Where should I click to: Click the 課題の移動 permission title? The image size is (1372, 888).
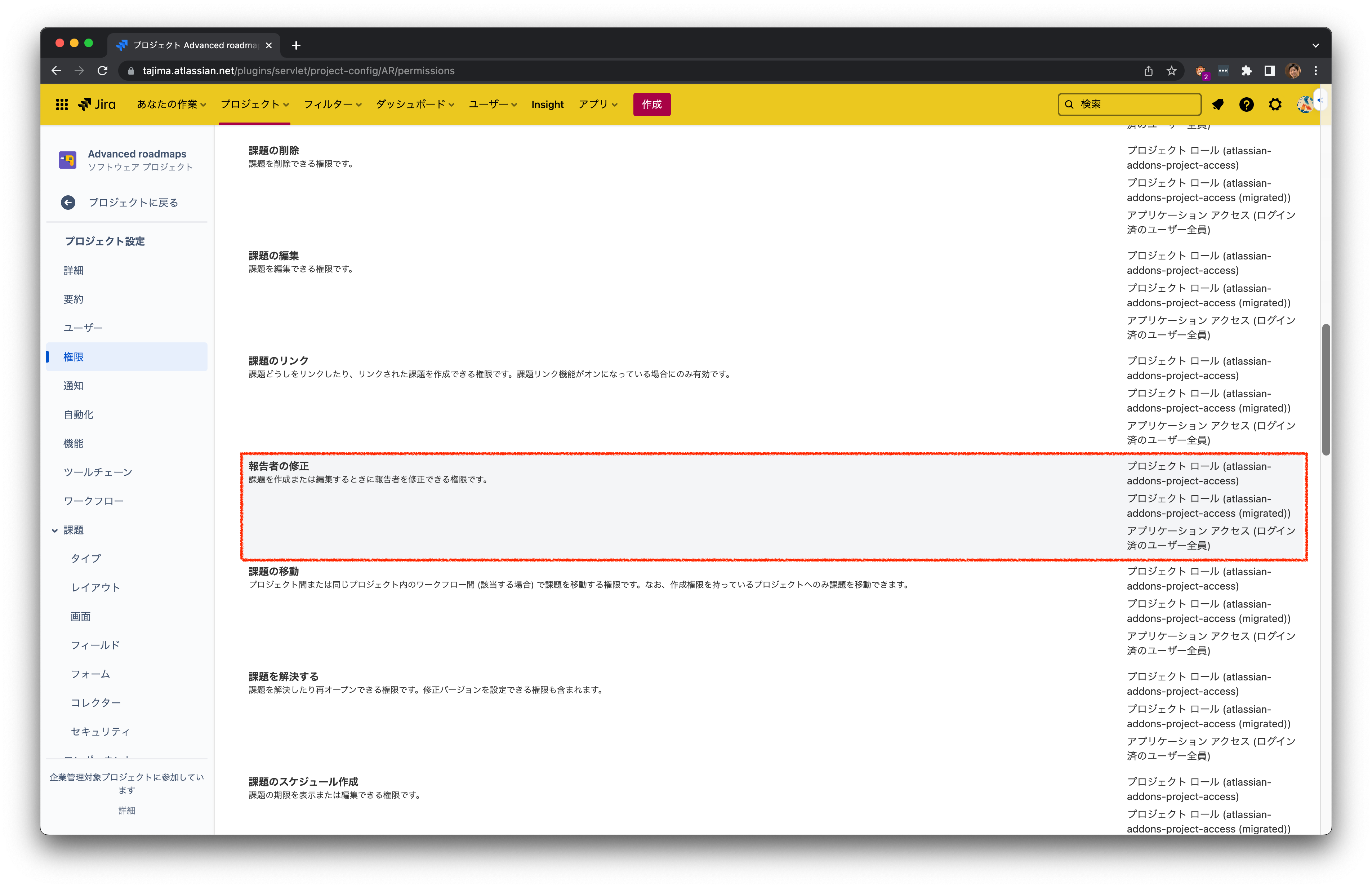(274, 572)
